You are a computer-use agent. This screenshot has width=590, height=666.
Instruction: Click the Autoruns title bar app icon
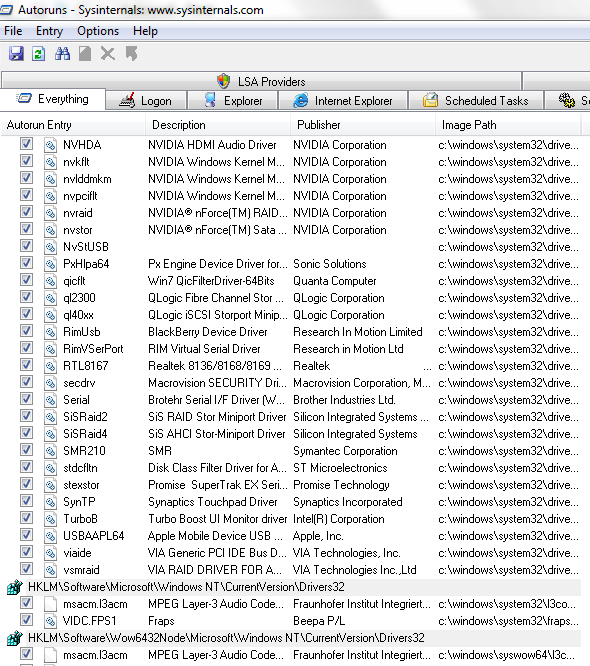pyautogui.click(x=6, y=9)
